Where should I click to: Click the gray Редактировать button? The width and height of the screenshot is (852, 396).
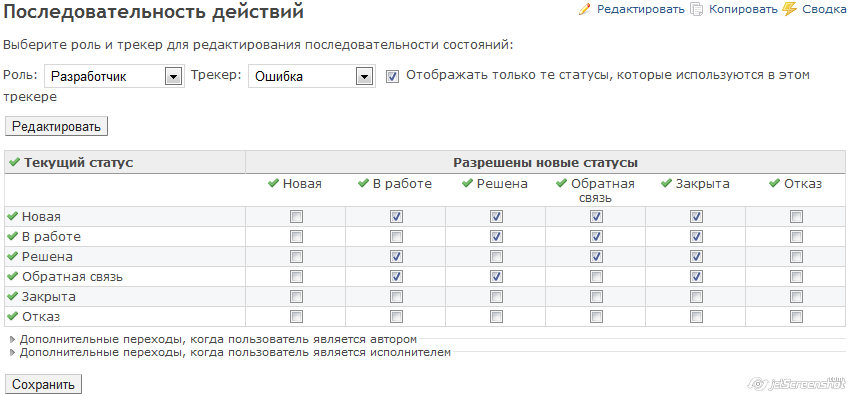tap(57, 127)
